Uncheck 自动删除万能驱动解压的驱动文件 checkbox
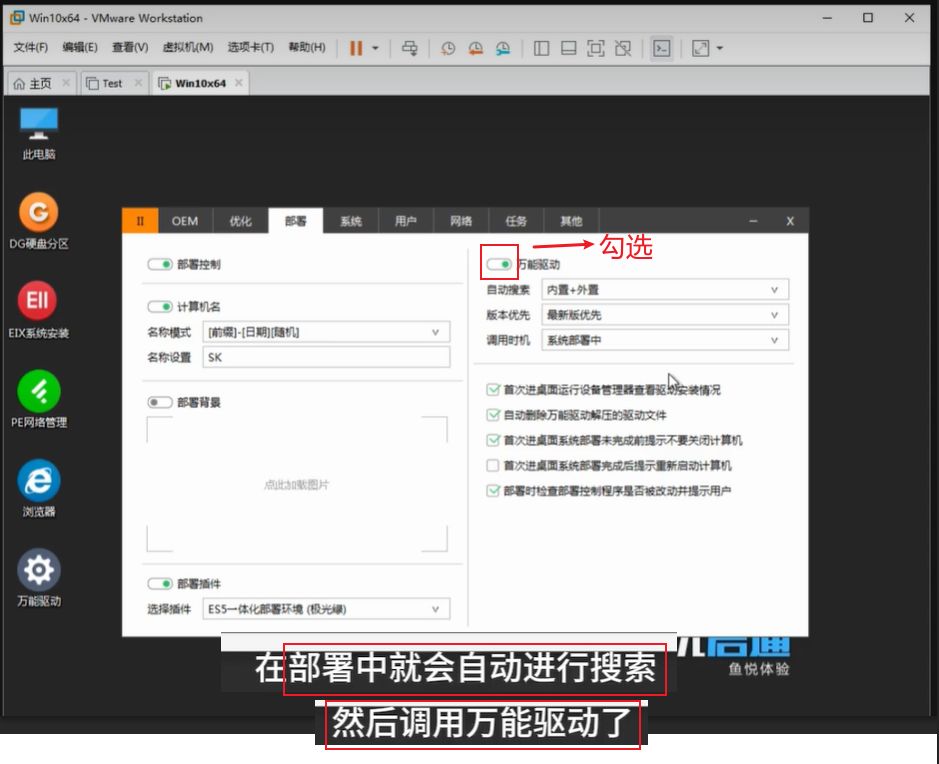939x764 pixels. pos(492,415)
